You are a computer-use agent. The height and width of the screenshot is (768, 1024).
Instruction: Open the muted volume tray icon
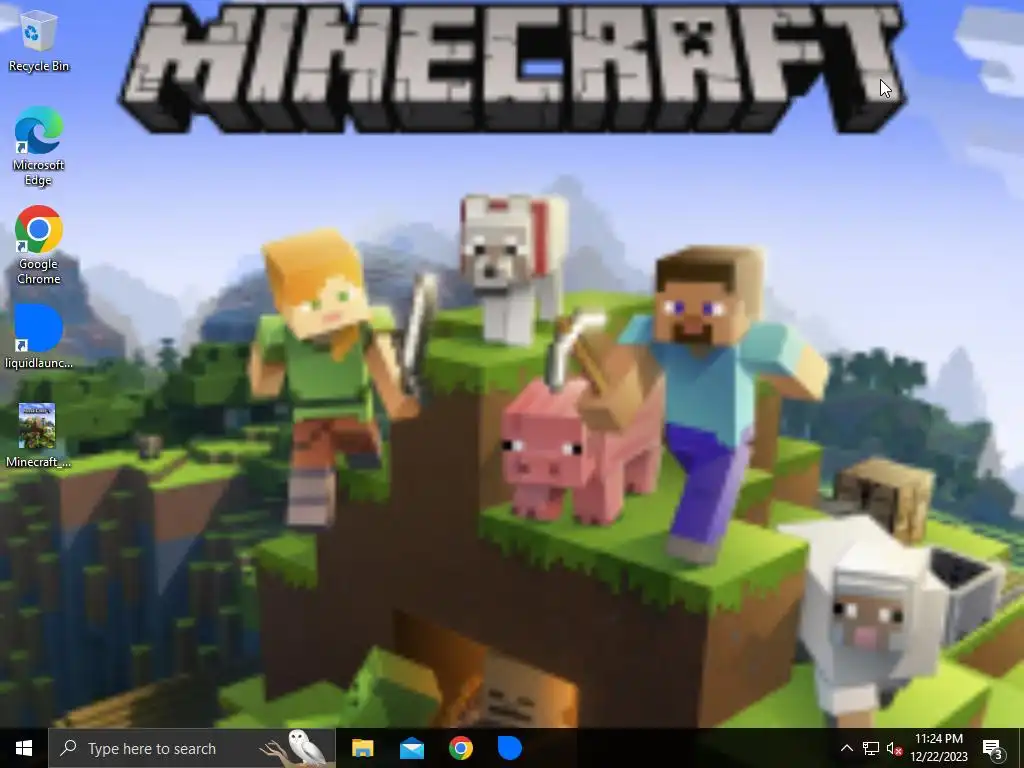pos(894,748)
